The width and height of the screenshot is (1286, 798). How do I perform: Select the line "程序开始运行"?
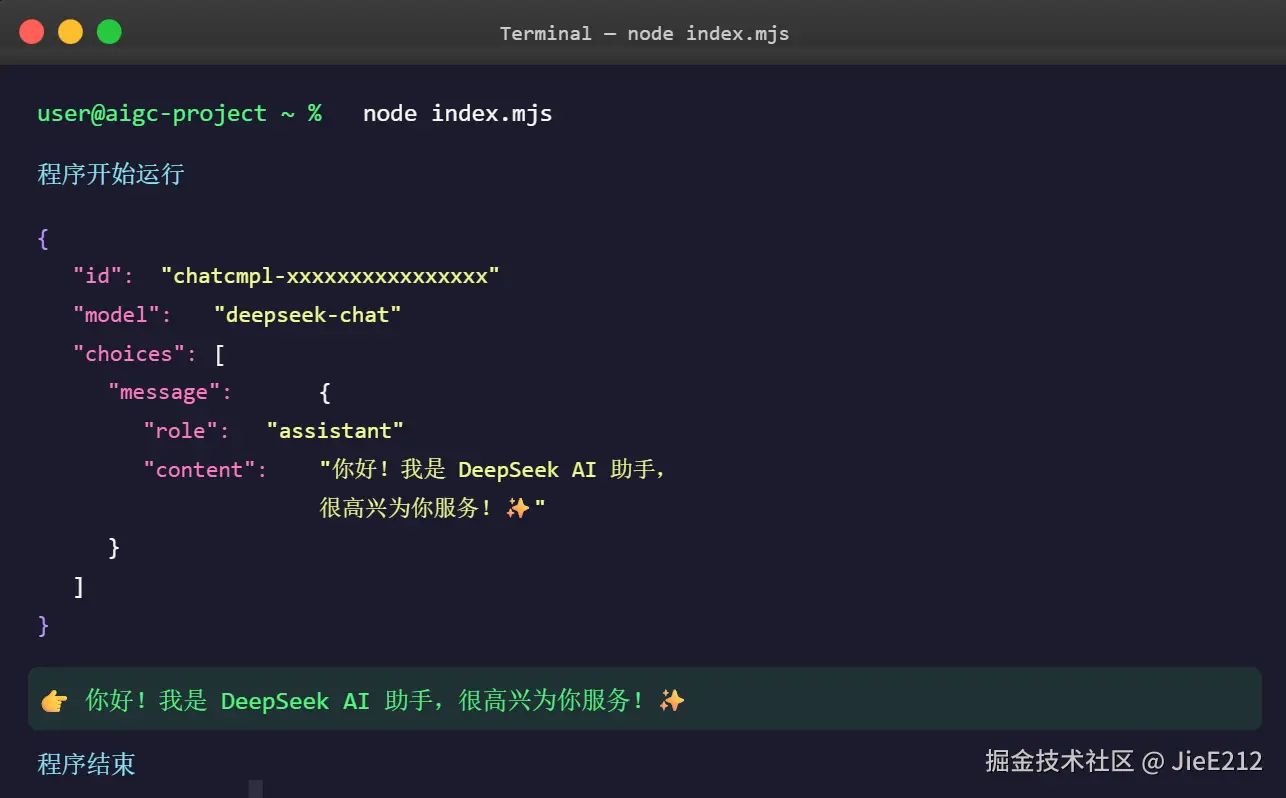coord(111,174)
